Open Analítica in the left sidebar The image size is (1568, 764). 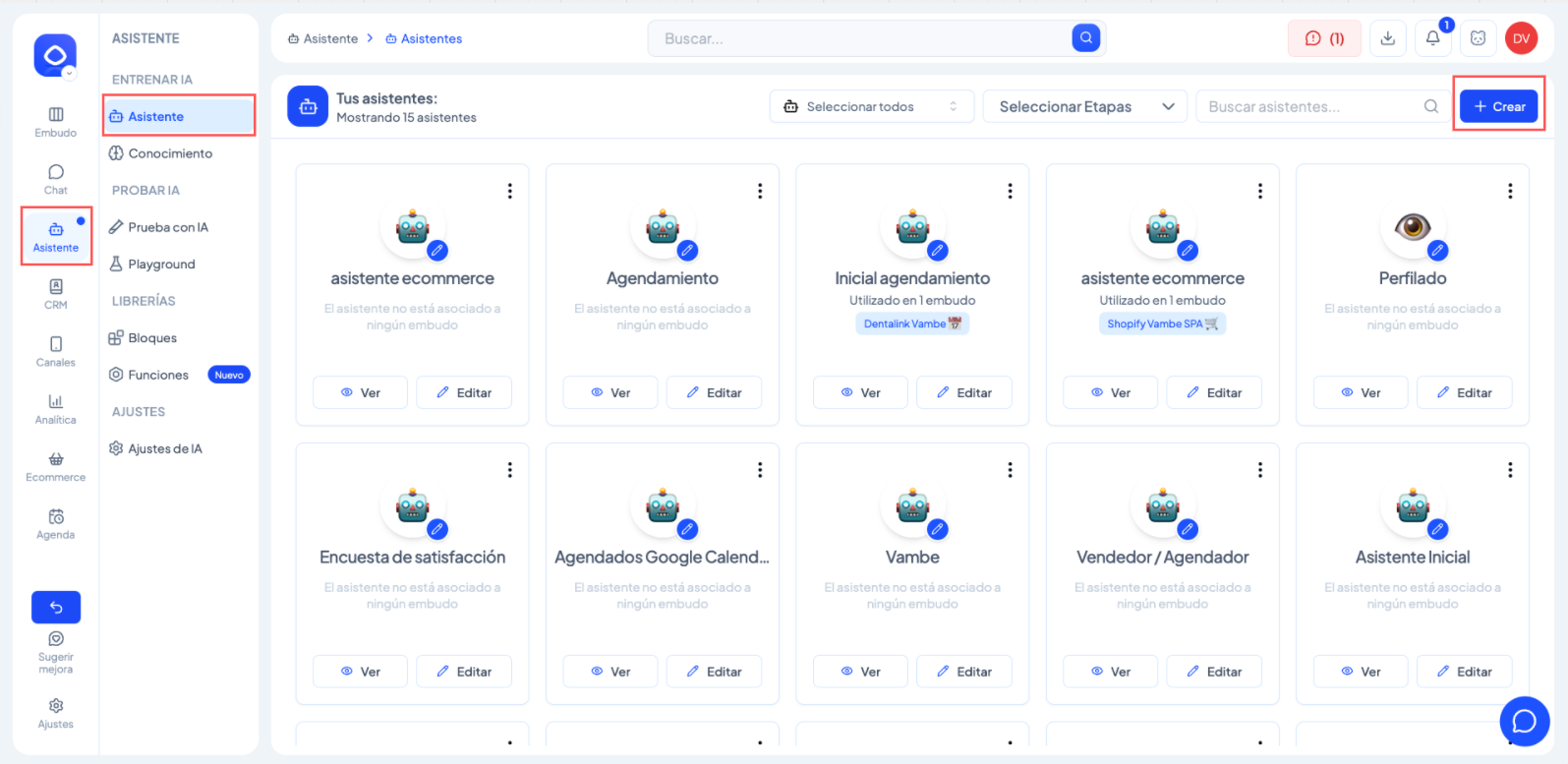56,408
